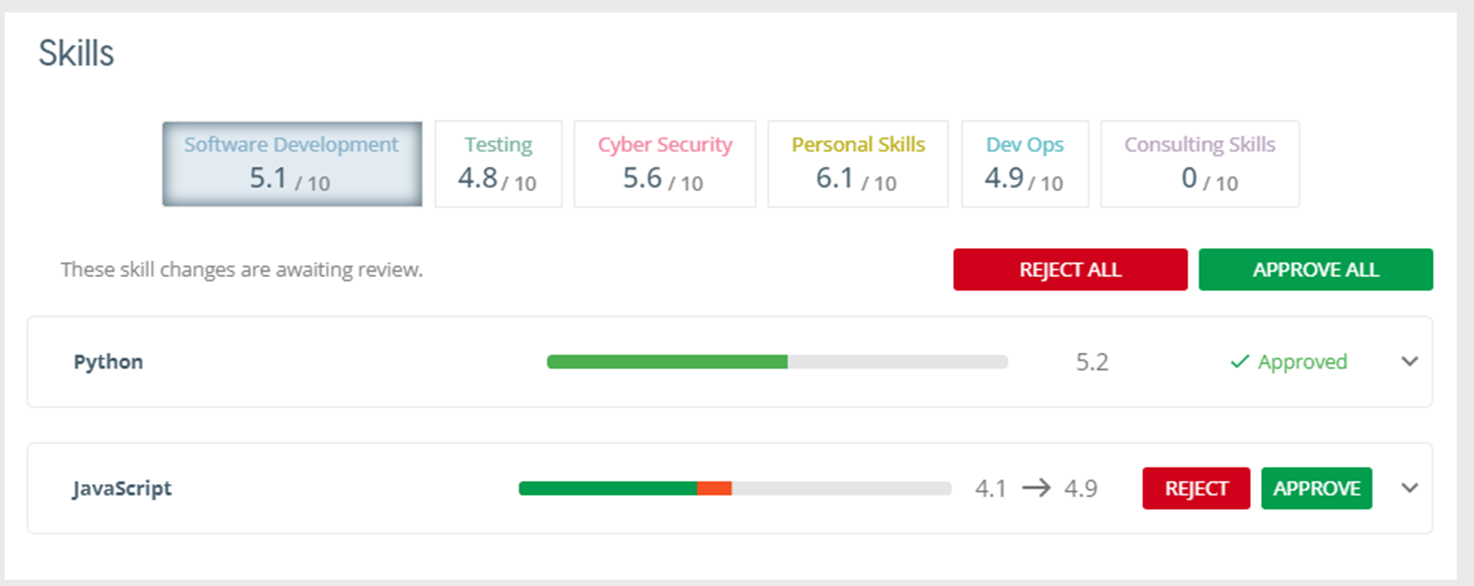Expand the Python skill row chevron
The width and height of the screenshot is (1474, 586).
point(1410,362)
